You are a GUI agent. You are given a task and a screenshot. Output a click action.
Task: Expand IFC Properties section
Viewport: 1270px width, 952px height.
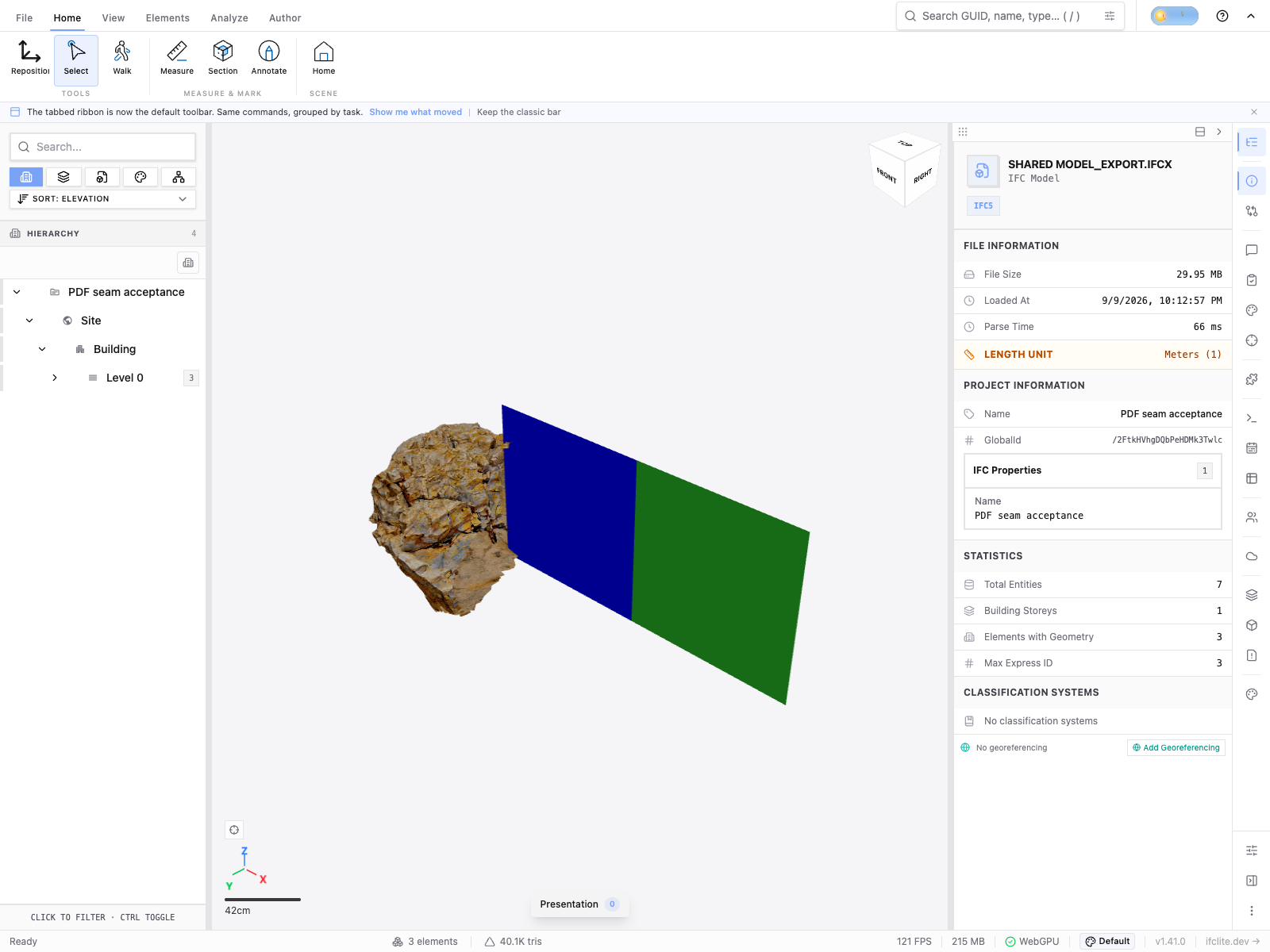pos(1093,470)
